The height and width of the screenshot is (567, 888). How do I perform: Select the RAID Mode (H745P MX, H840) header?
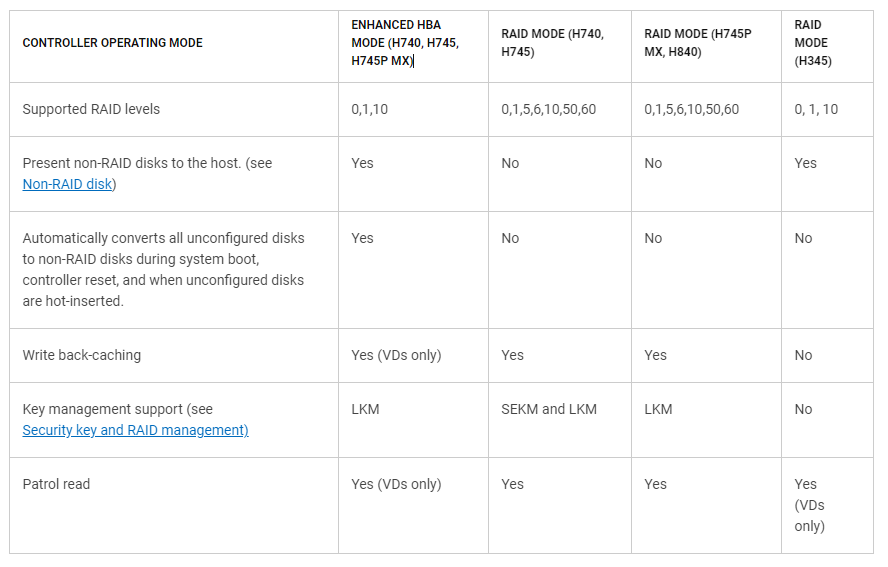698,43
